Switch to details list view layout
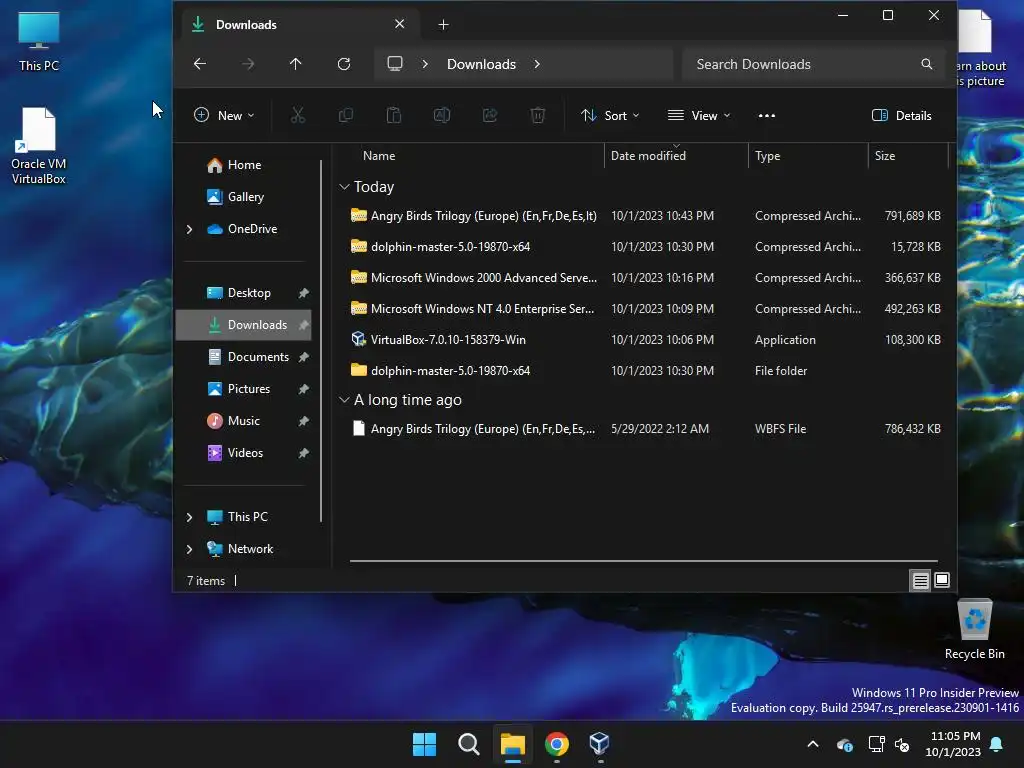 (920, 580)
